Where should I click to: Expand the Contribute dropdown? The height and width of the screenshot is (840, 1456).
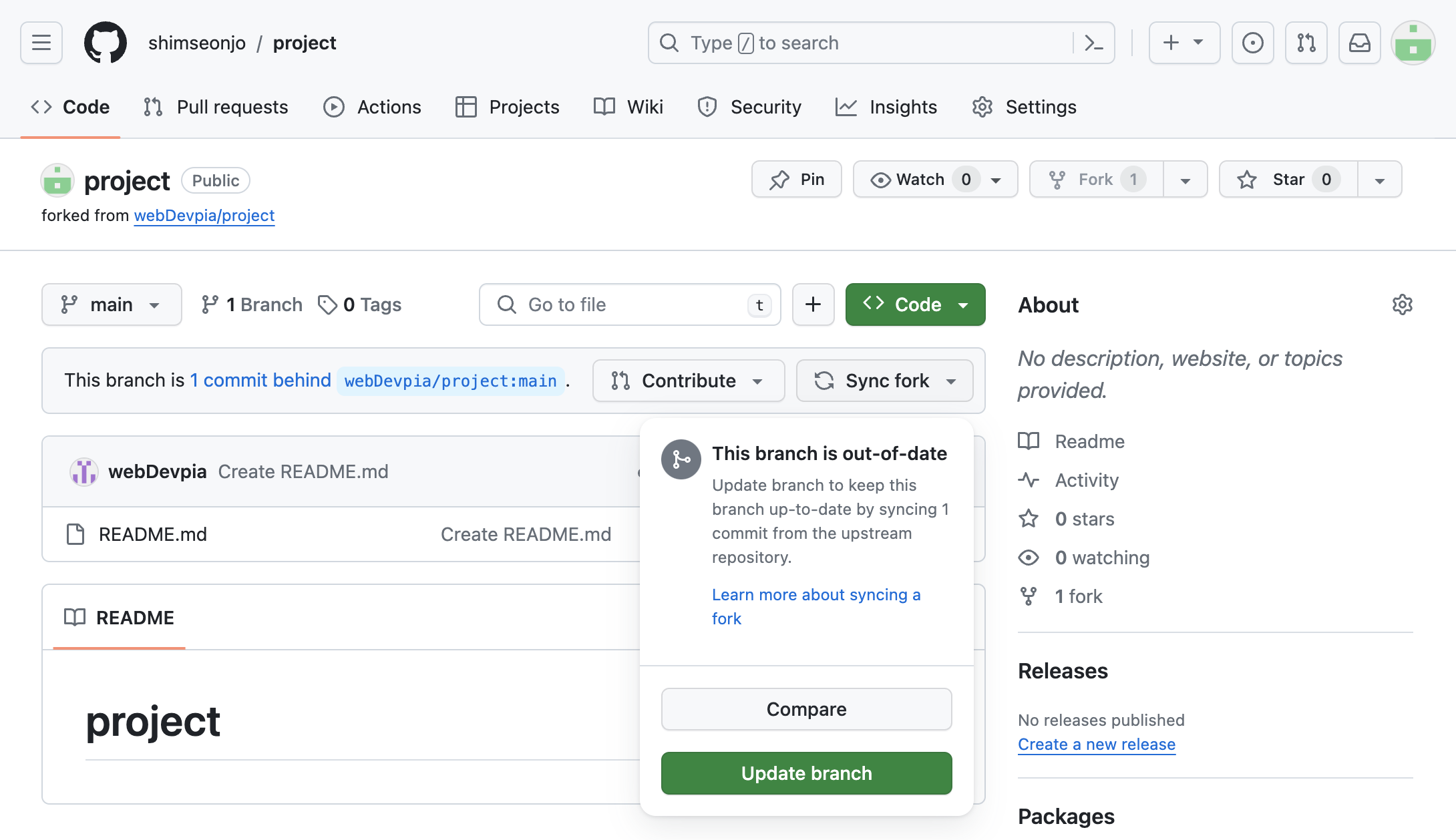pos(688,381)
